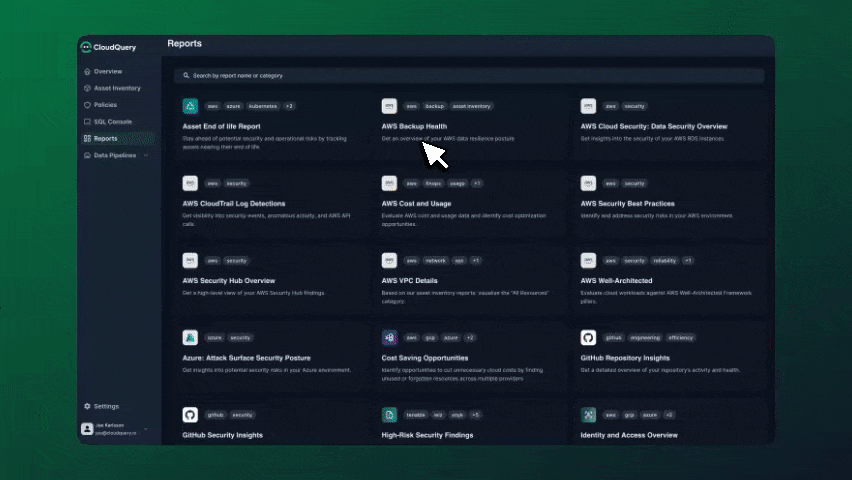
Task: Go to Overview in the sidebar
Action: (x=107, y=72)
